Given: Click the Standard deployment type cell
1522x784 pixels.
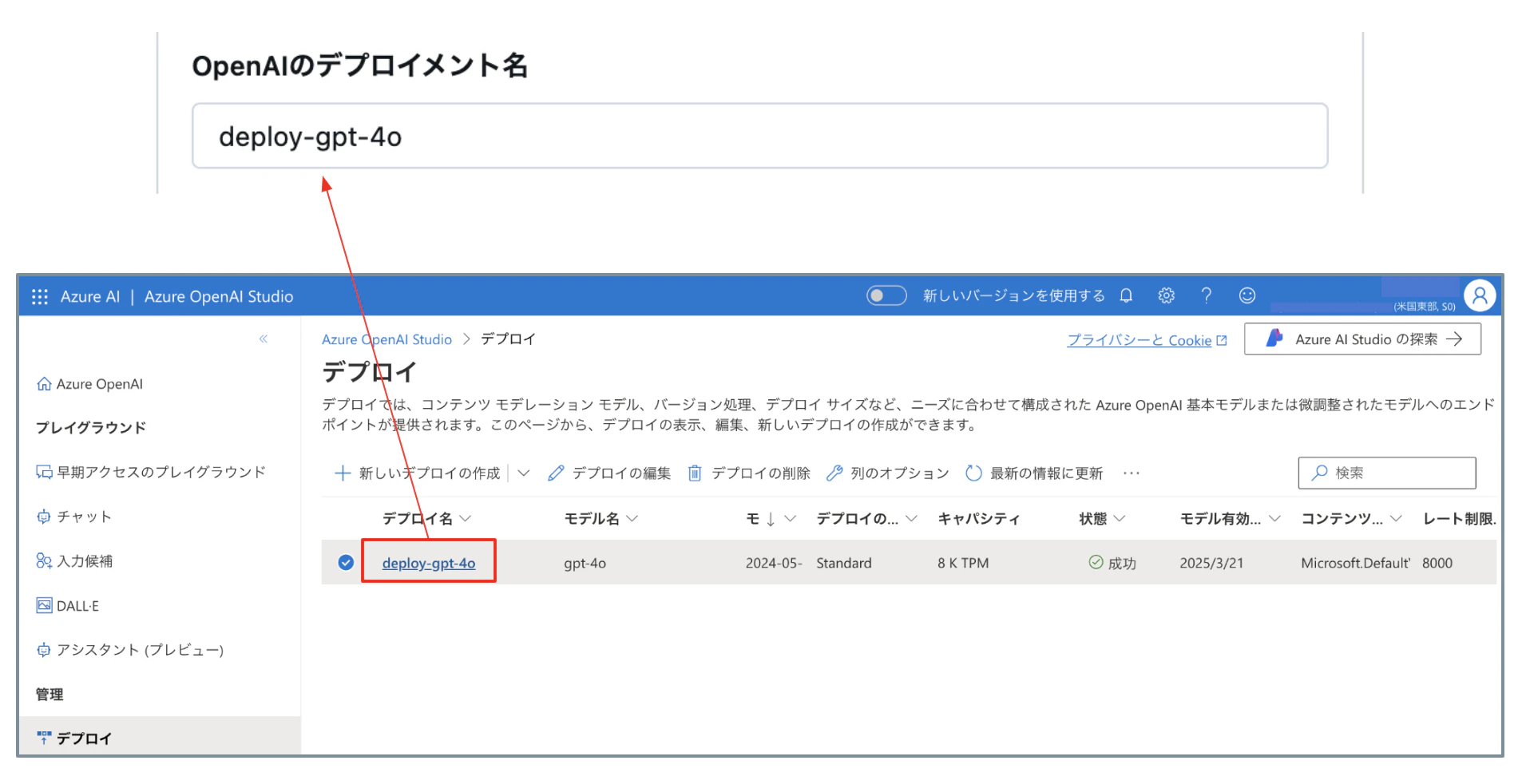Looking at the screenshot, I should click(x=844, y=563).
